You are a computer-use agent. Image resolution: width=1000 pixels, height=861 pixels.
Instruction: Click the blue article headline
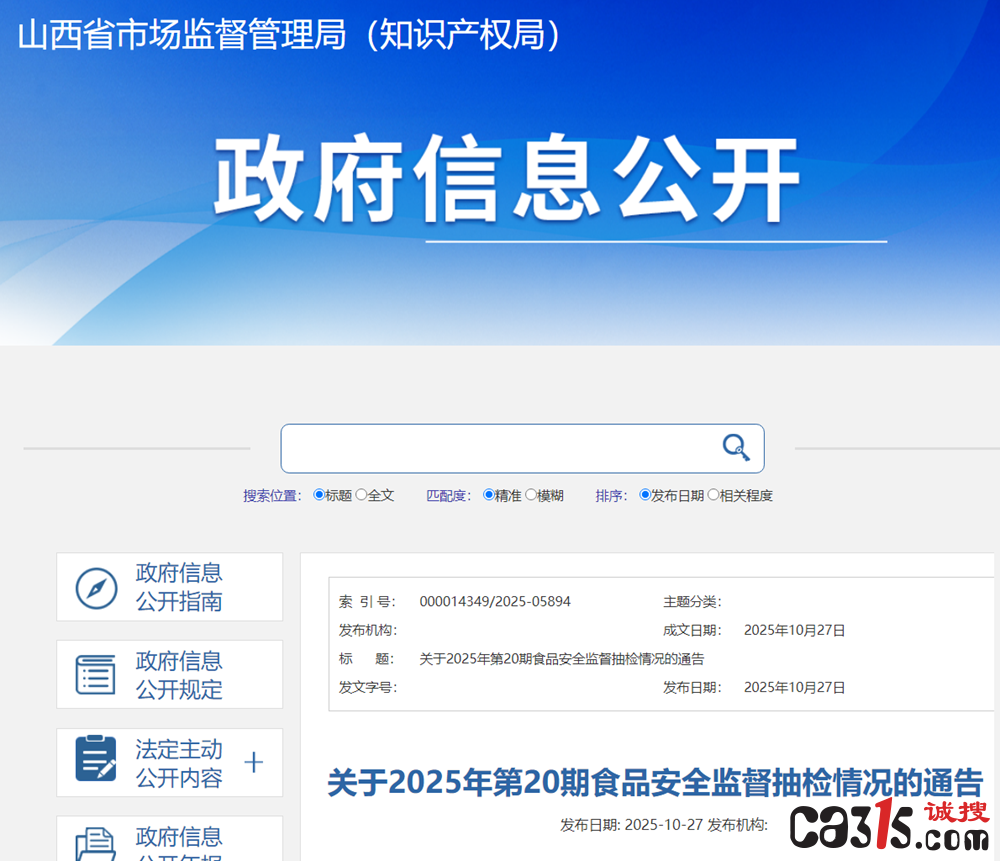tap(656, 783)
